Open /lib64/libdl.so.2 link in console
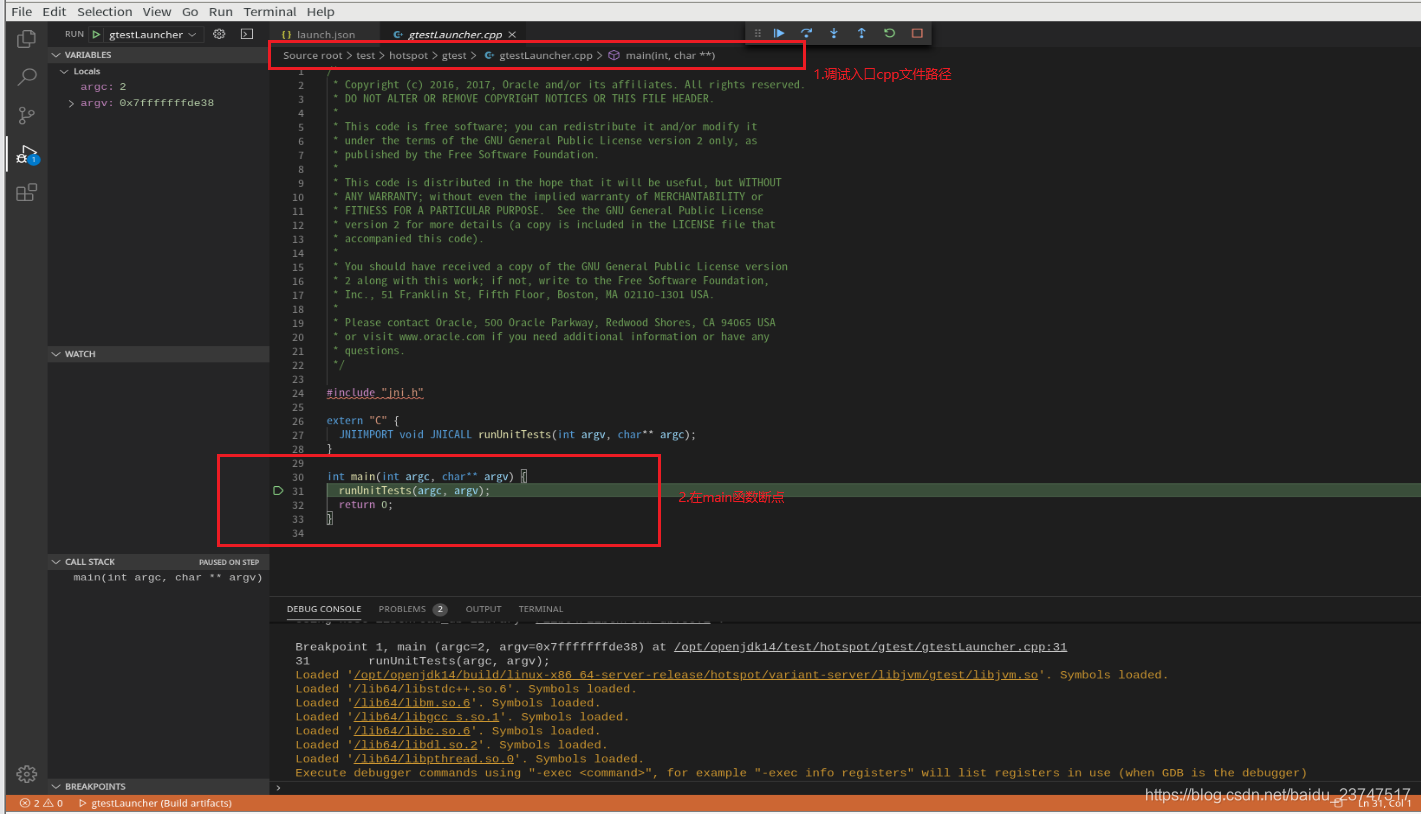 tap(415, 745)
